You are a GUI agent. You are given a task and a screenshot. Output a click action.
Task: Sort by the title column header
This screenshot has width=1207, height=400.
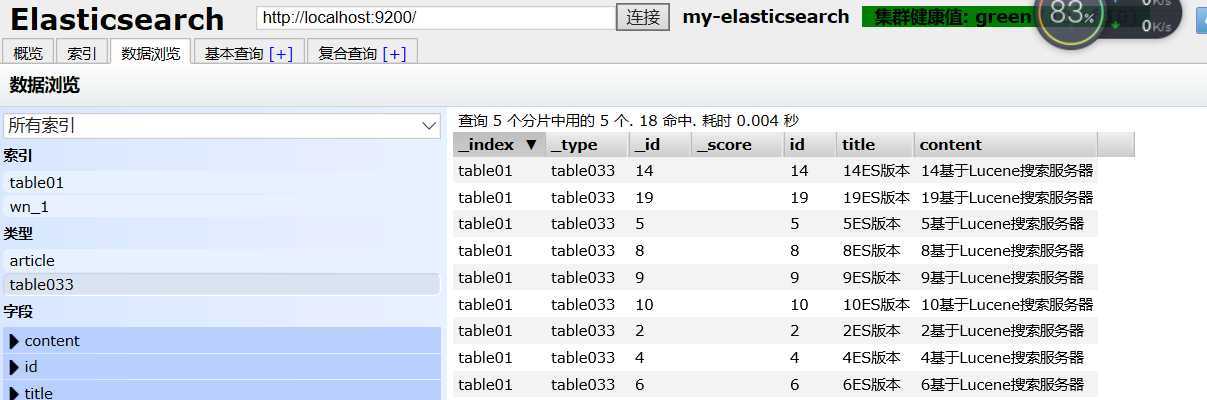pos(875,145)
